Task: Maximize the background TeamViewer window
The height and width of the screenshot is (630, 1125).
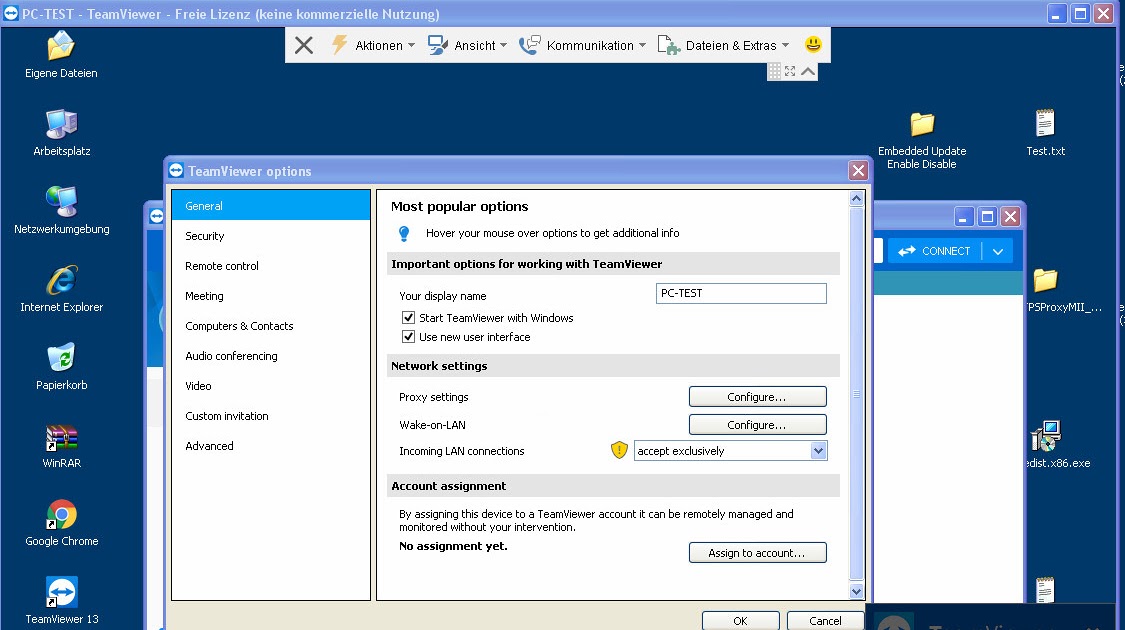Action: coord(987,217)
